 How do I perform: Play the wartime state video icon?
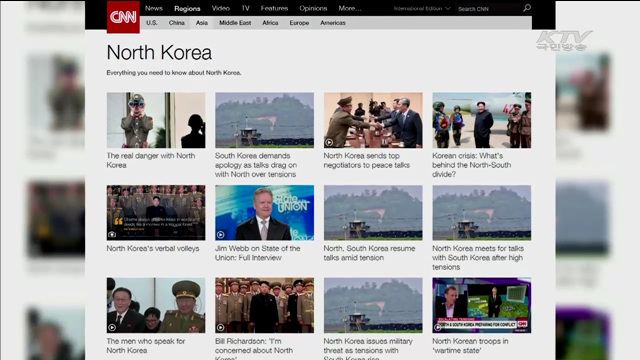[438, 327]
